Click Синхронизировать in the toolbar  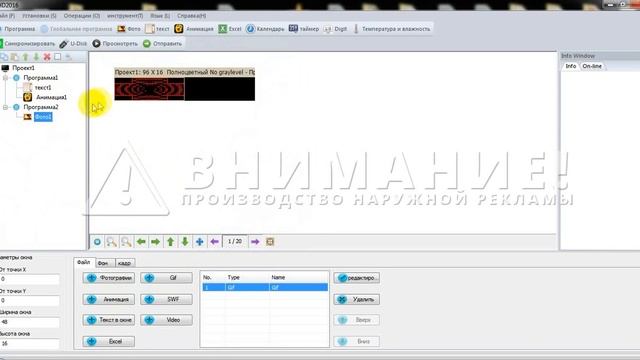click(28, 44)
